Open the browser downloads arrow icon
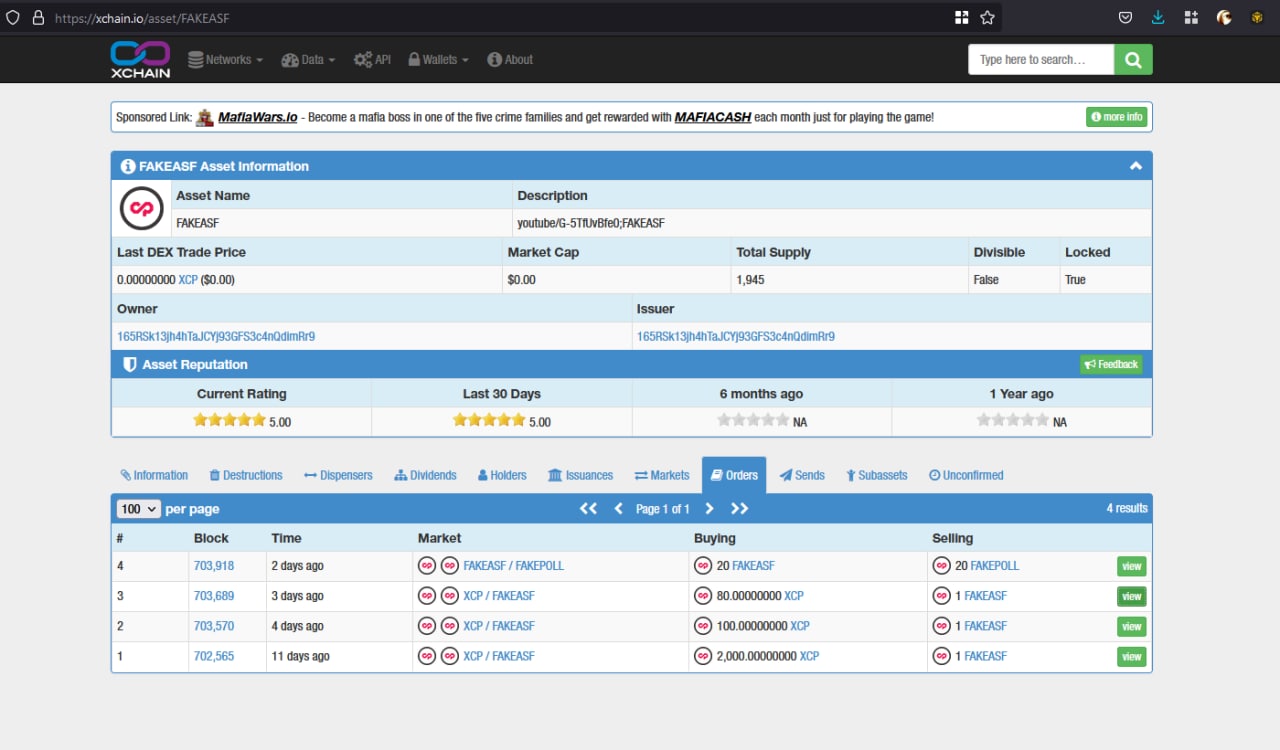 pos(1158,17)
